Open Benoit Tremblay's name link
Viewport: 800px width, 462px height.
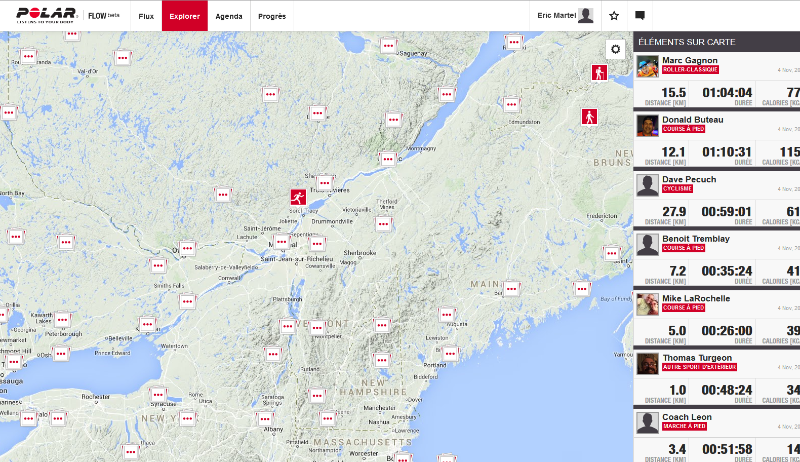pyautogui.click(x=696, y=239)
